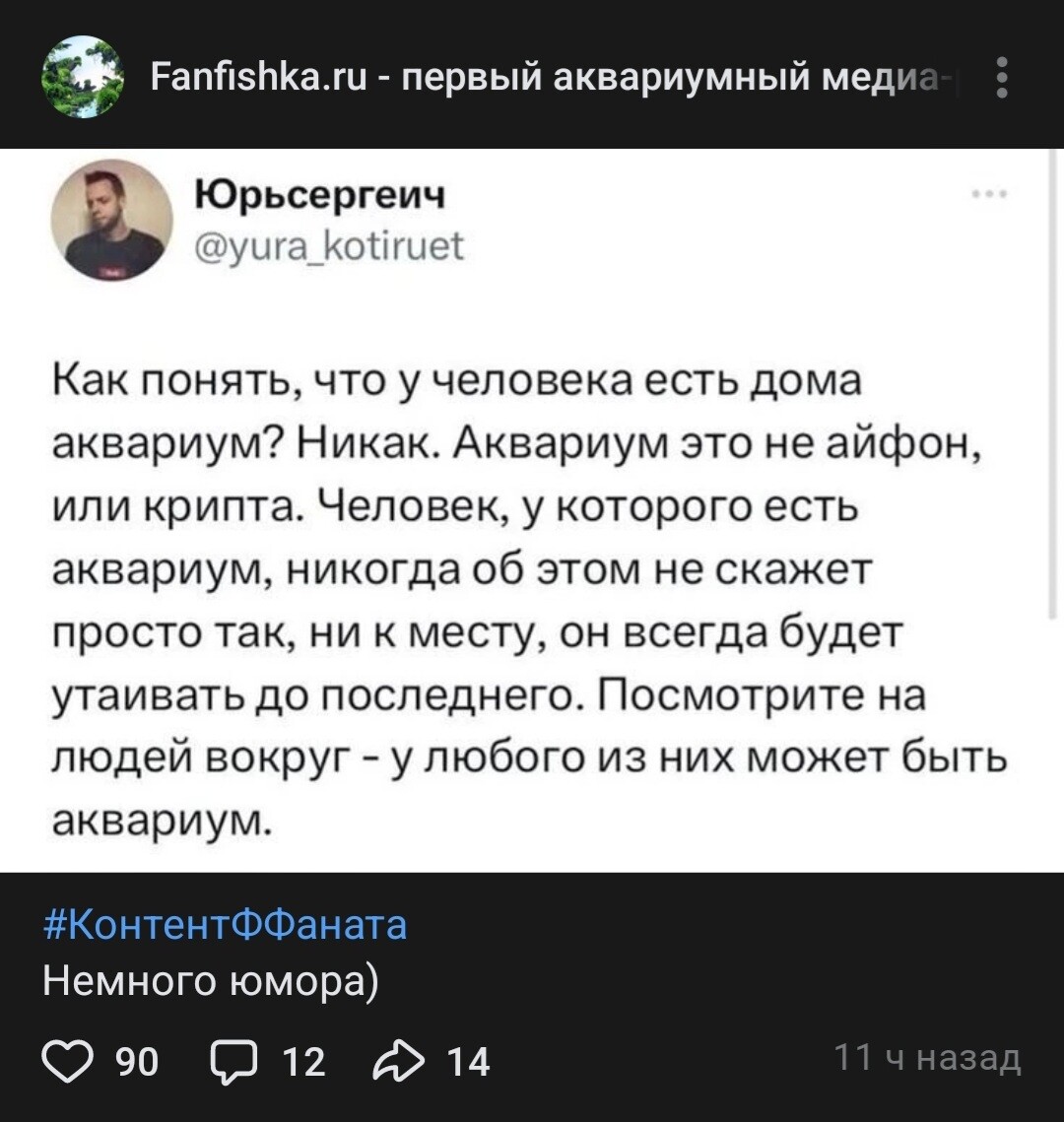Click the "11 ч назад" timestamp

coord(926,1058)
